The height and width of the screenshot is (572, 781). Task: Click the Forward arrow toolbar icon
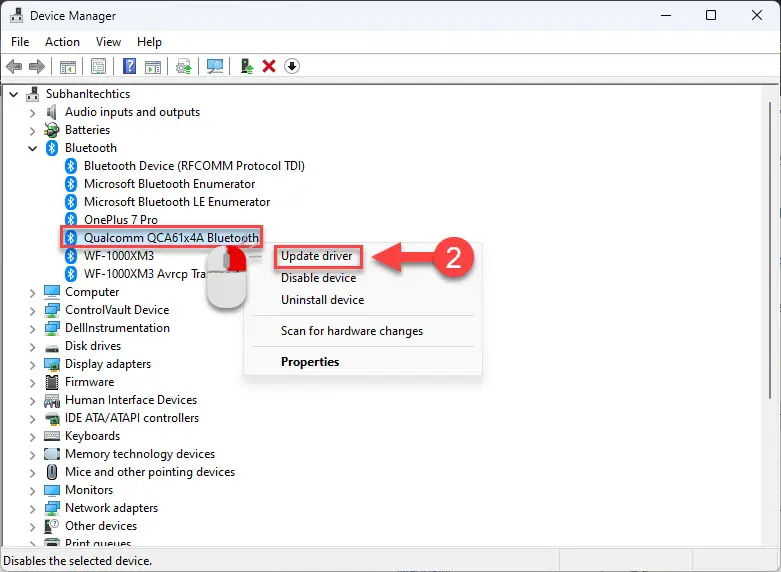(37, 66)
